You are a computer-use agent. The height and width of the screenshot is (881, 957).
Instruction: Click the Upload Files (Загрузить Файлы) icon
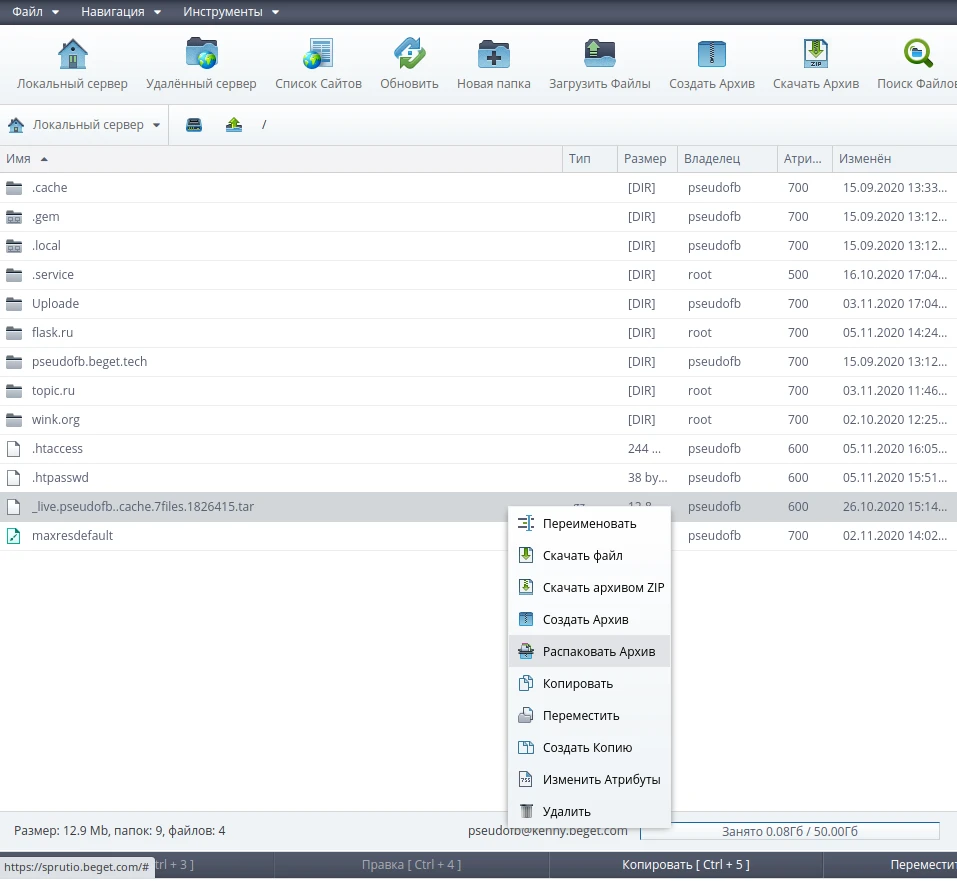599,54
